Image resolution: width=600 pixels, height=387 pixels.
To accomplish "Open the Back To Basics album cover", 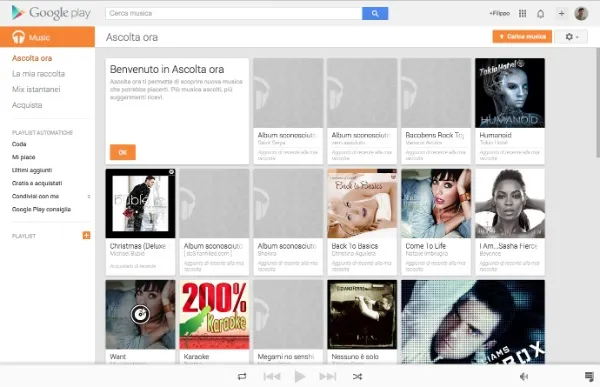I will tap(362, 204).
